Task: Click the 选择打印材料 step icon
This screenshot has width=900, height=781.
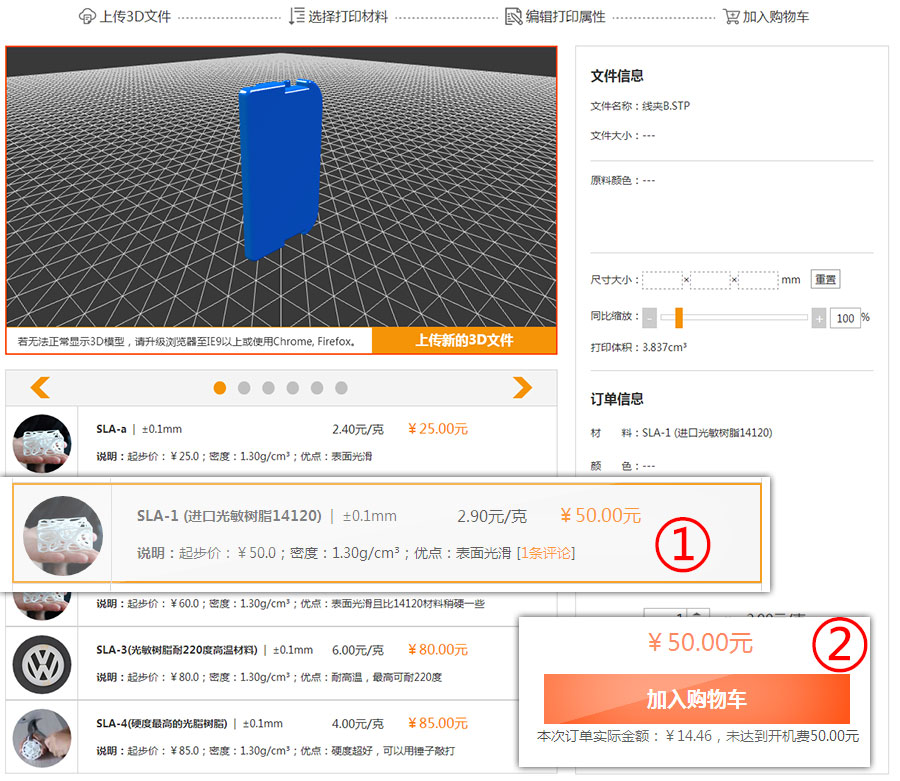Action: click(296, 17)
